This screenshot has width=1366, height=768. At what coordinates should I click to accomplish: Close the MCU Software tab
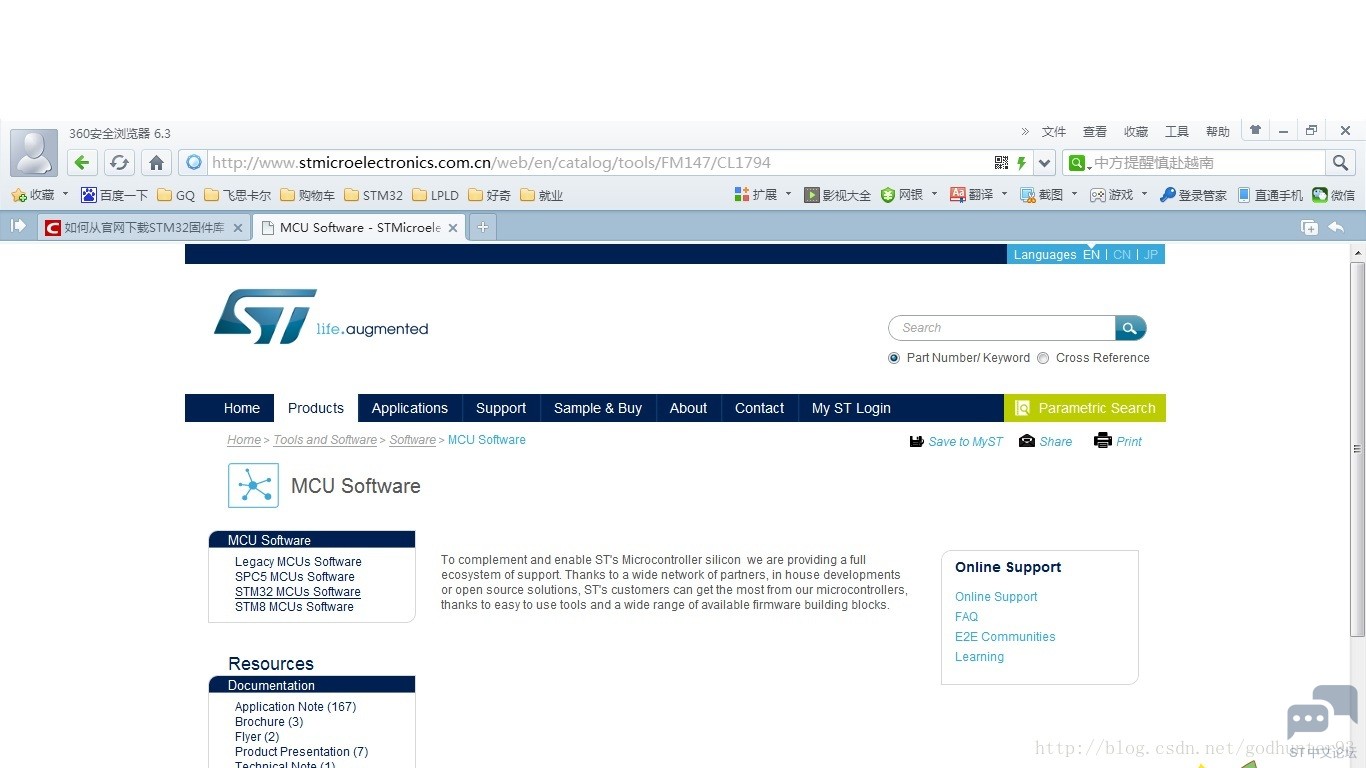tap(453, 228)
